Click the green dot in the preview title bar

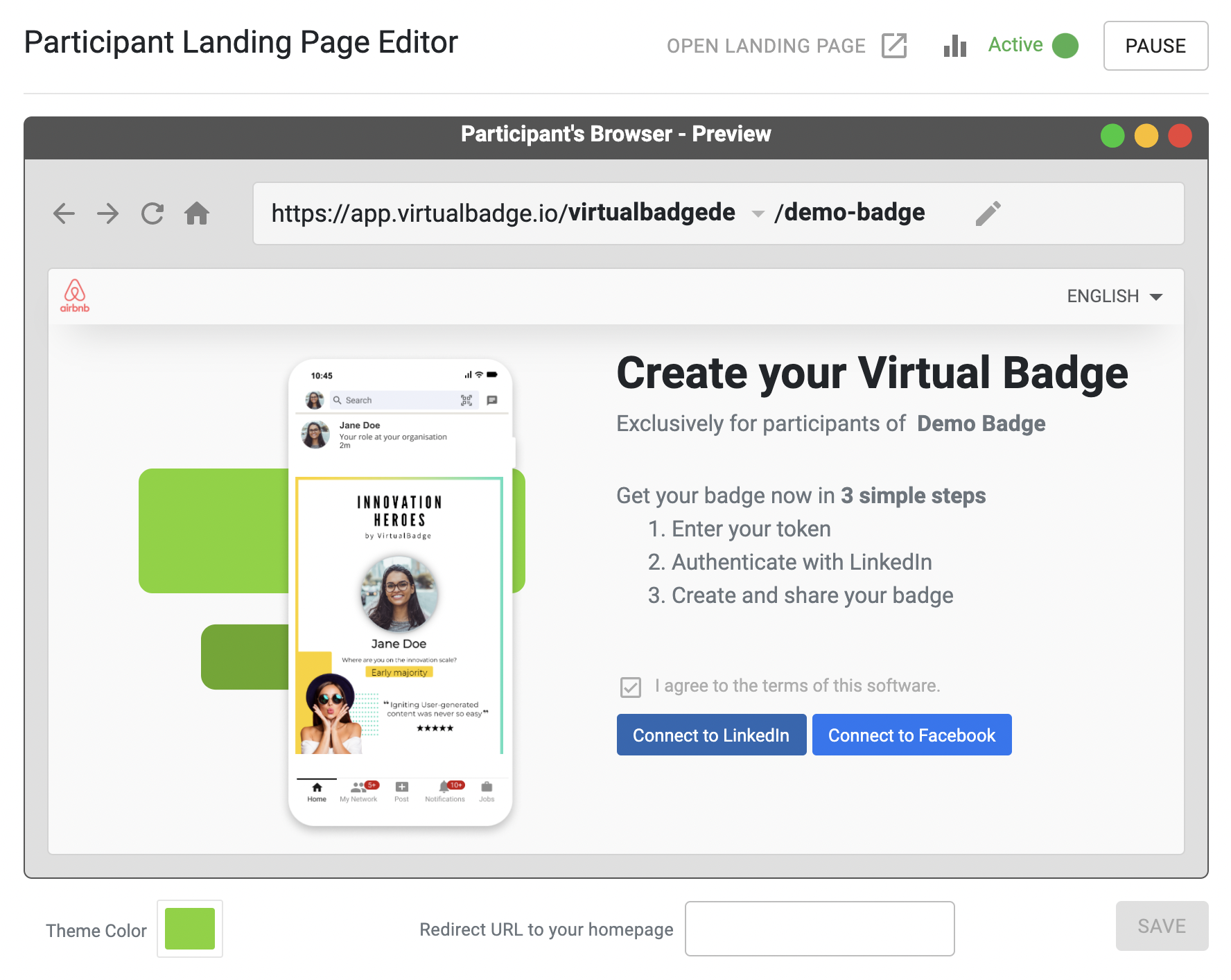1112,135
